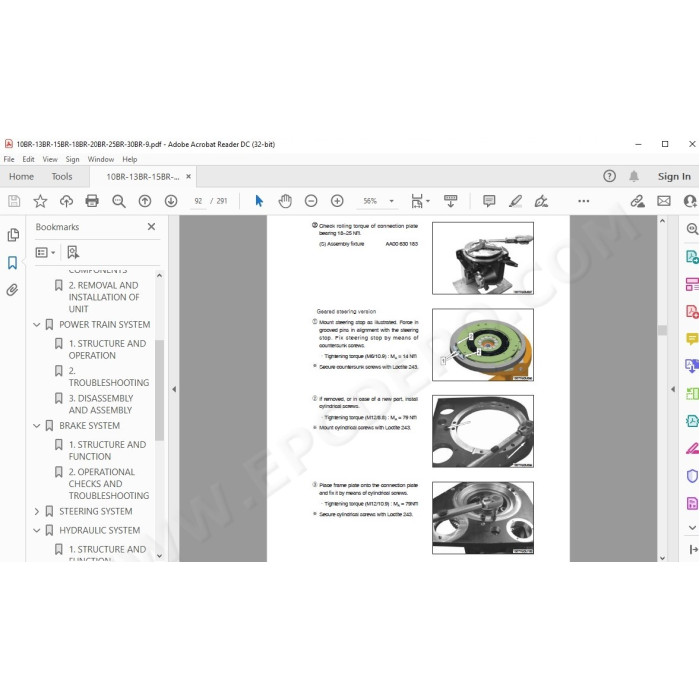Viewport: 700px width, 700px height.
Task: Click the page number field
Action: tap(198, 201)
